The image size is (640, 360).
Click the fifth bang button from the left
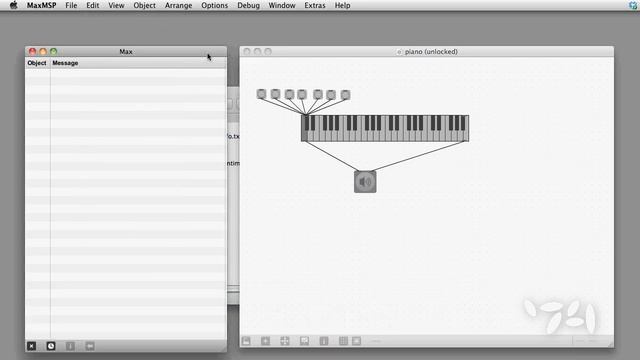click(x=318, y=94)
